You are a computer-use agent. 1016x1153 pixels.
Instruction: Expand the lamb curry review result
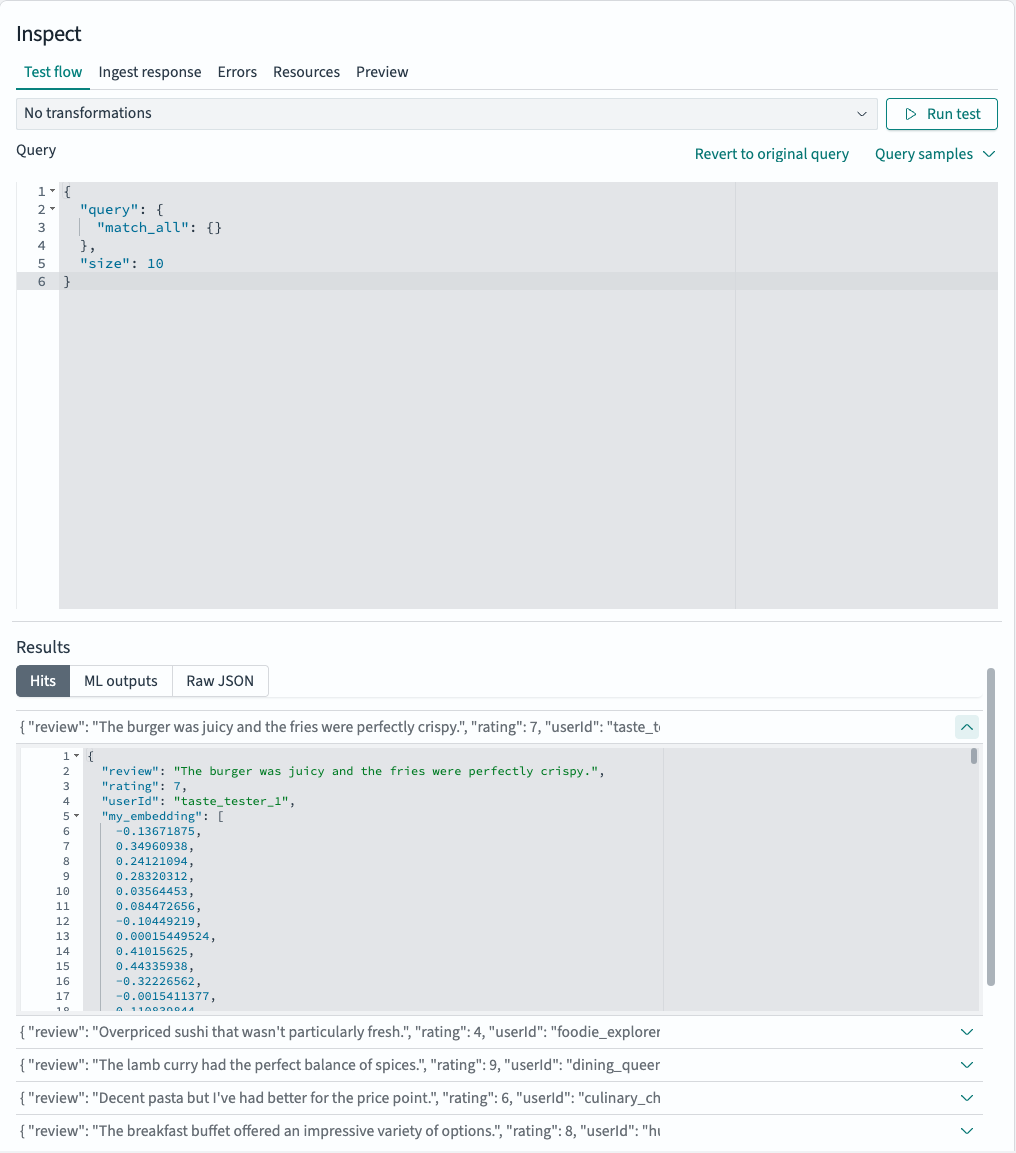click(x=966, y=1064)
